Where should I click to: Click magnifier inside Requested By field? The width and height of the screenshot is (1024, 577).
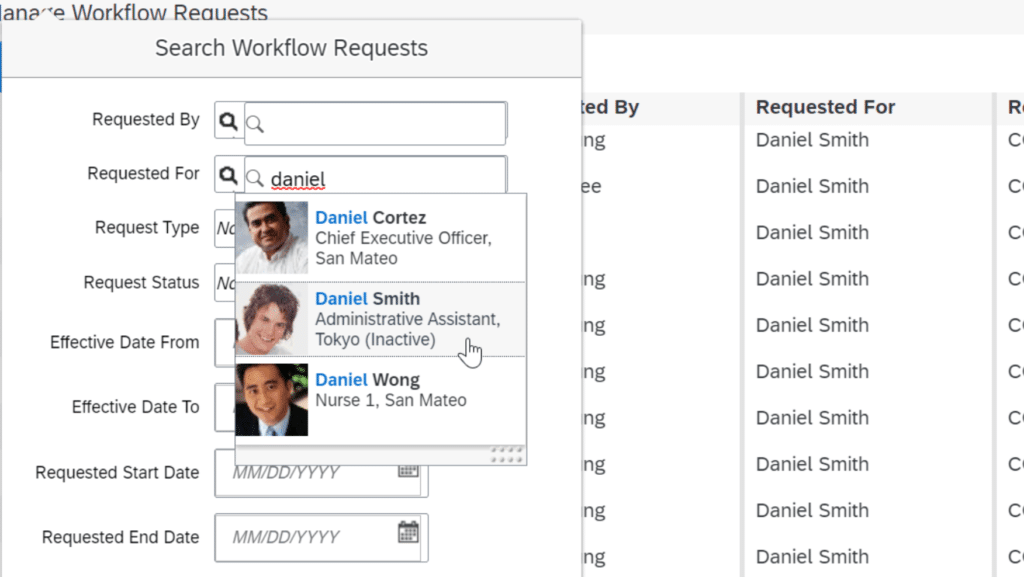tap(256, 124)
